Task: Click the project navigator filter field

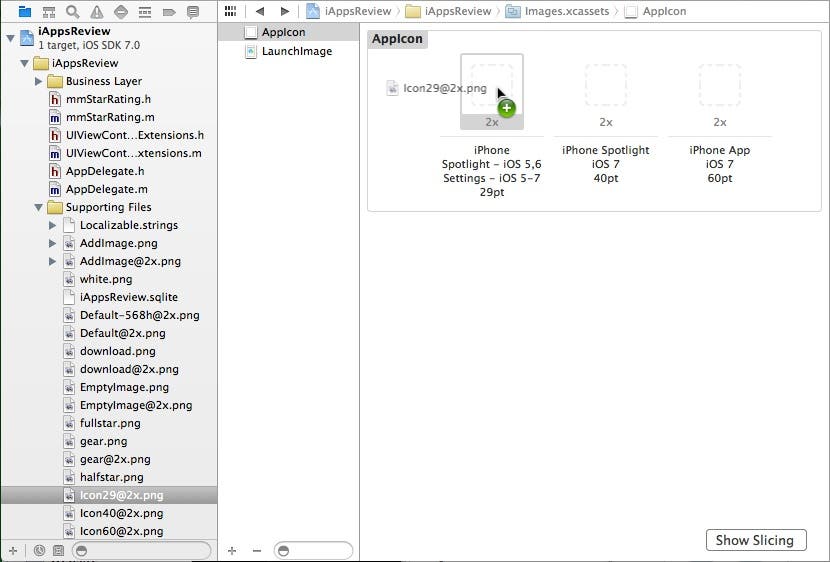Action: (x=145, y=550)
